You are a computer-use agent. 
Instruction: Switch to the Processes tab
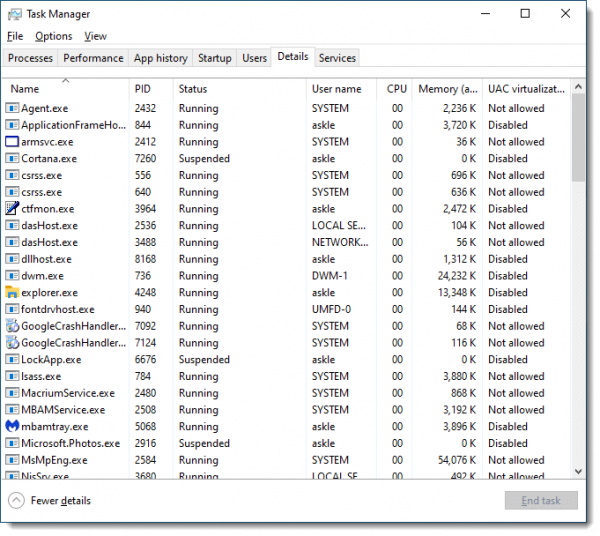tap(30, 58)
